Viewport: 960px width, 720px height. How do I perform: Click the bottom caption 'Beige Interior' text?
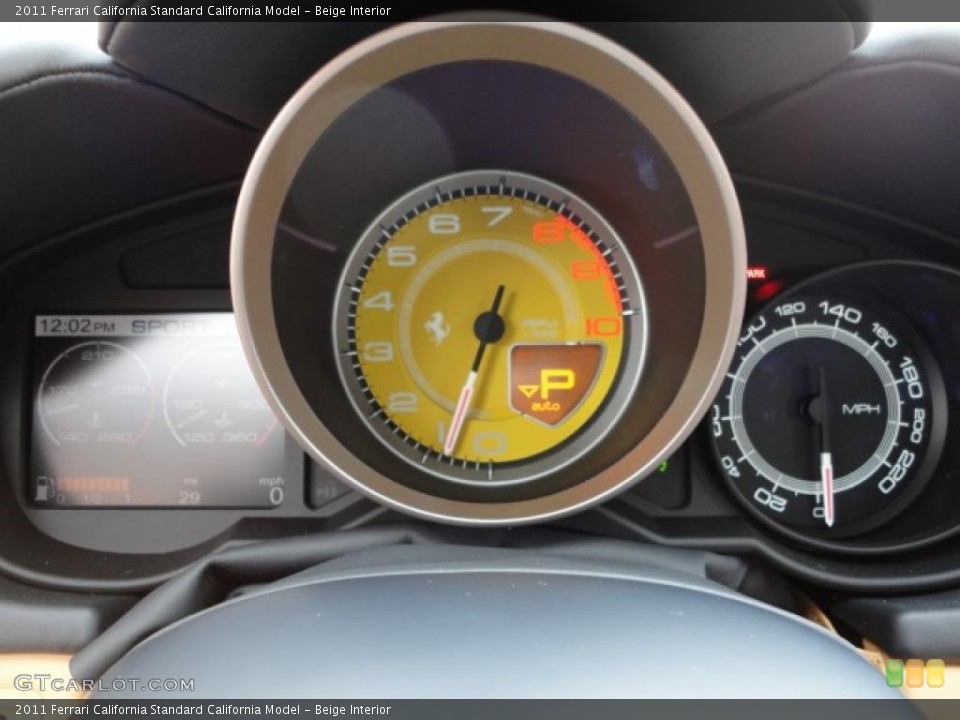(x=353, y=710)
